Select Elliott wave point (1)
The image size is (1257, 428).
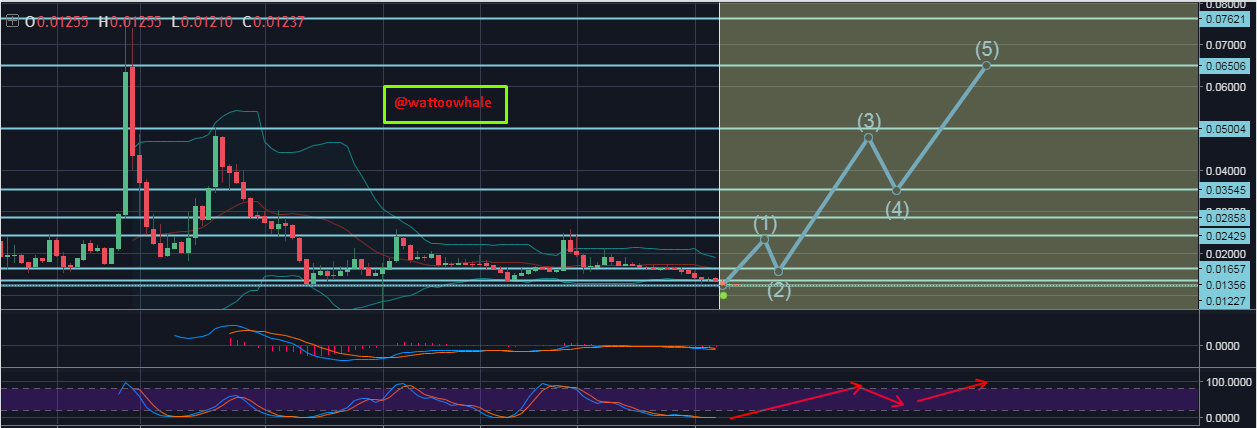point(765,238)
